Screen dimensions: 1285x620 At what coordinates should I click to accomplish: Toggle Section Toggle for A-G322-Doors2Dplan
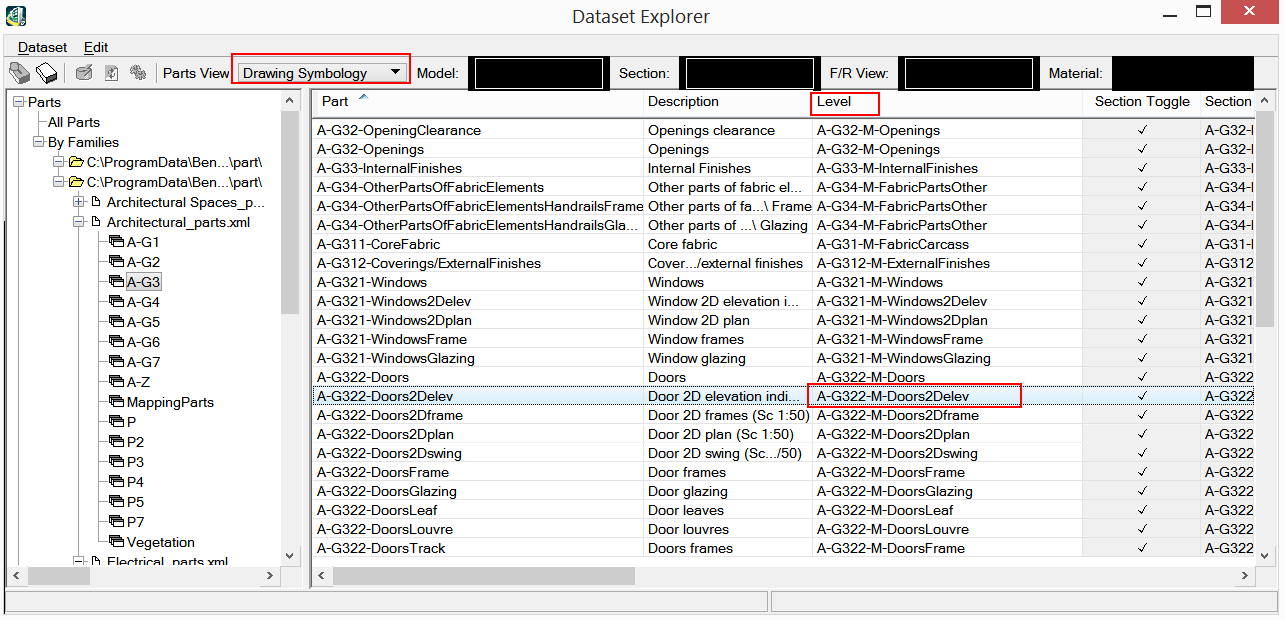pos(1142,434)
